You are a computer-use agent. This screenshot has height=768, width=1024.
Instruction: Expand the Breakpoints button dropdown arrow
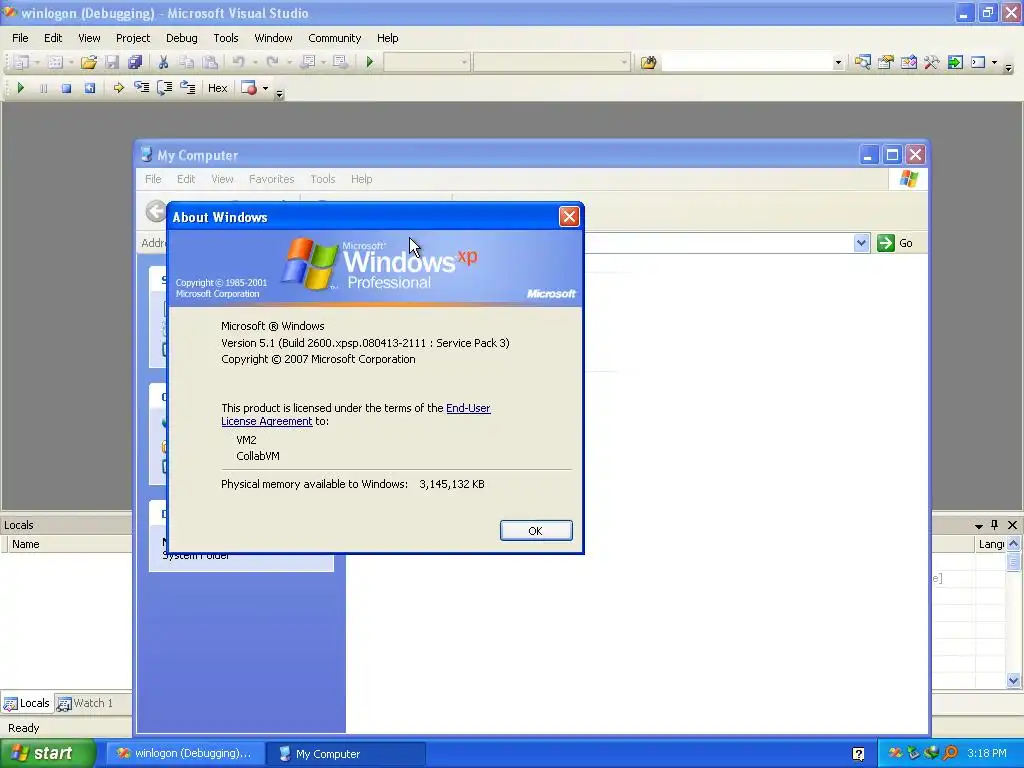(265, 88)
